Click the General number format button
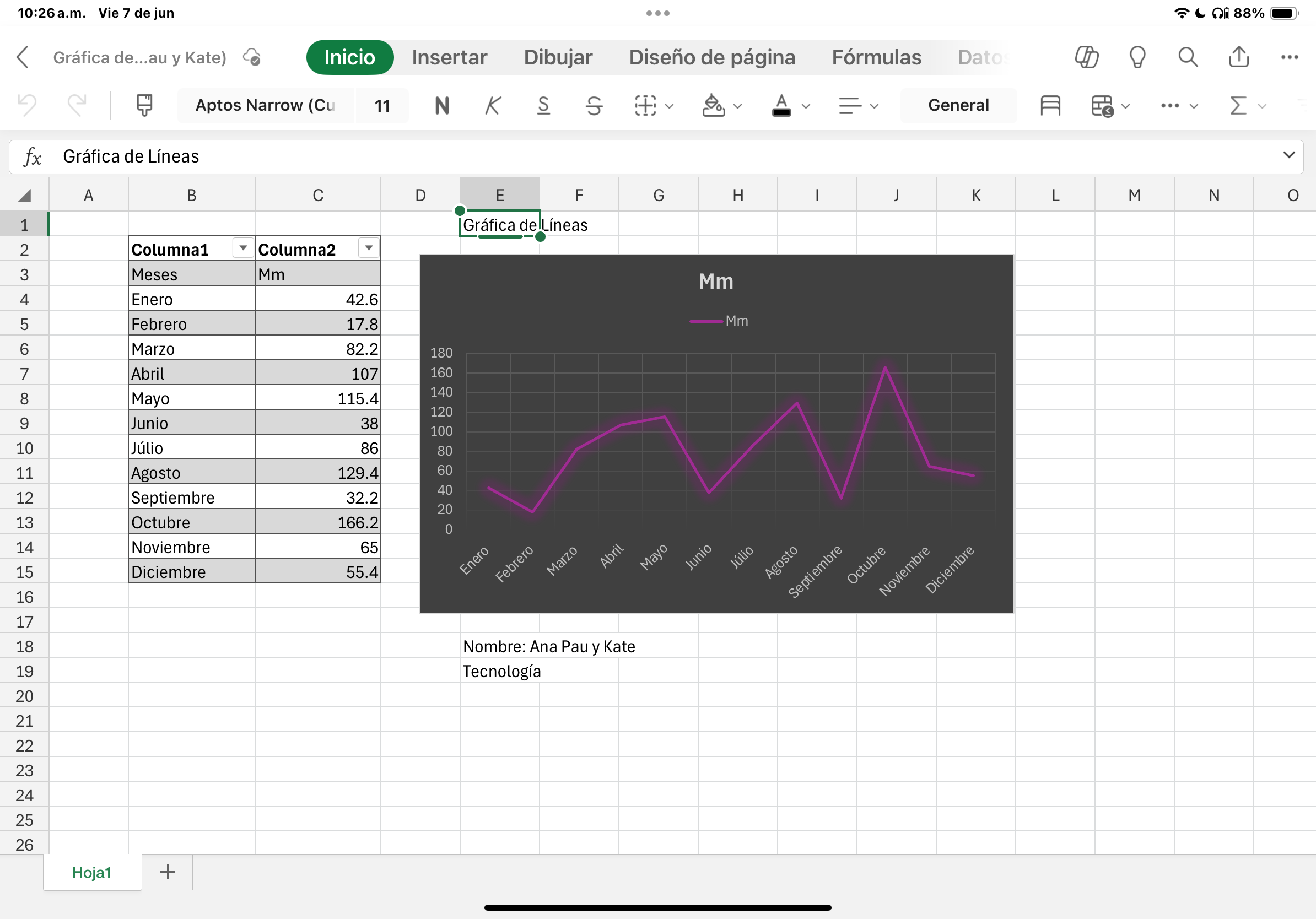The height and width of the screenshot is (919, 1316). [x=958, y=105]
